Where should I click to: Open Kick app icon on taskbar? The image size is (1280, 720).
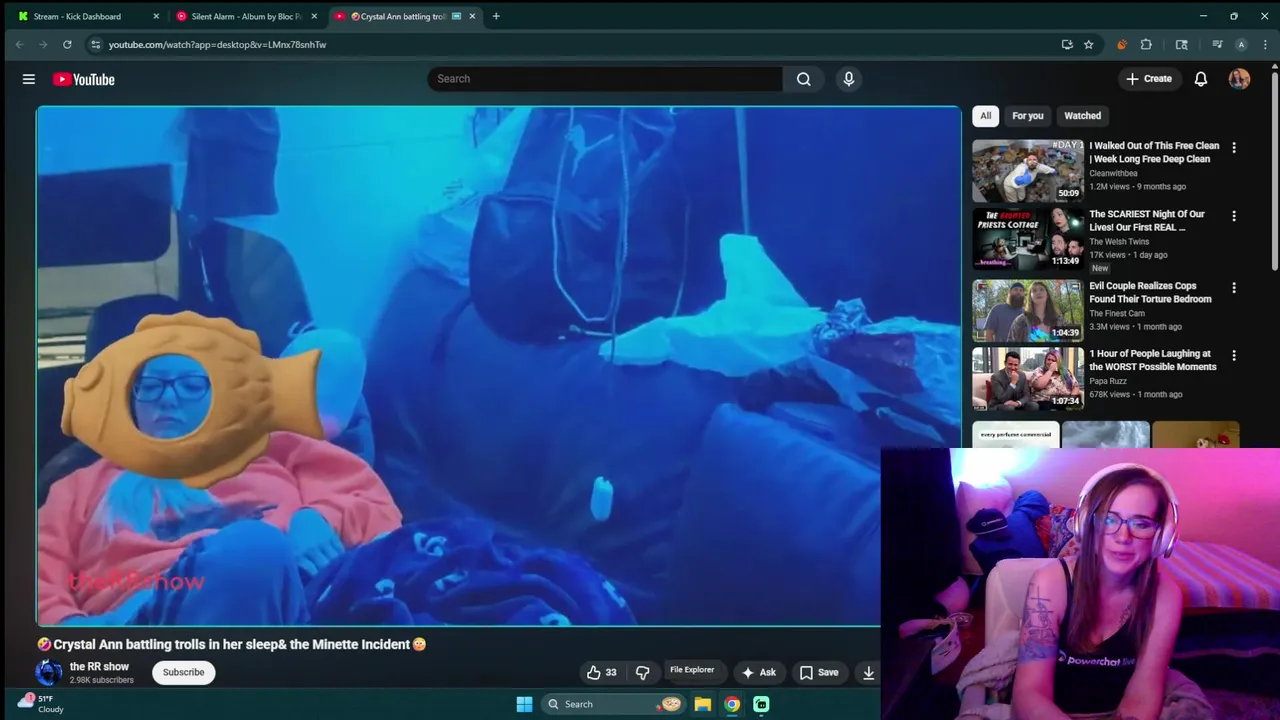pyautogui.click(x=761, y=704)
